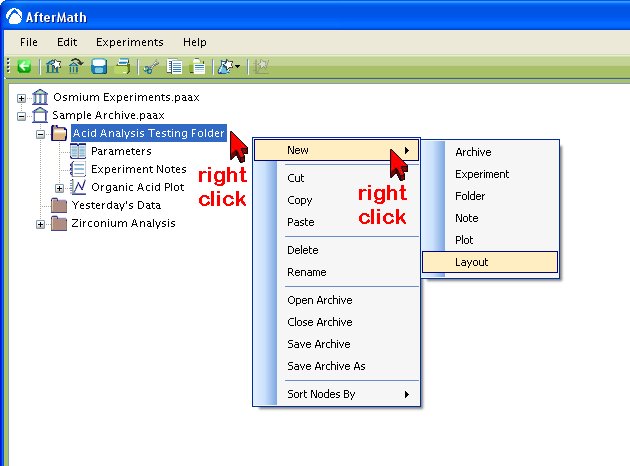Screen dimensions: 630x466
Task: Select the 'Yesterday's Data' folder label
Action: click(116, 205)
